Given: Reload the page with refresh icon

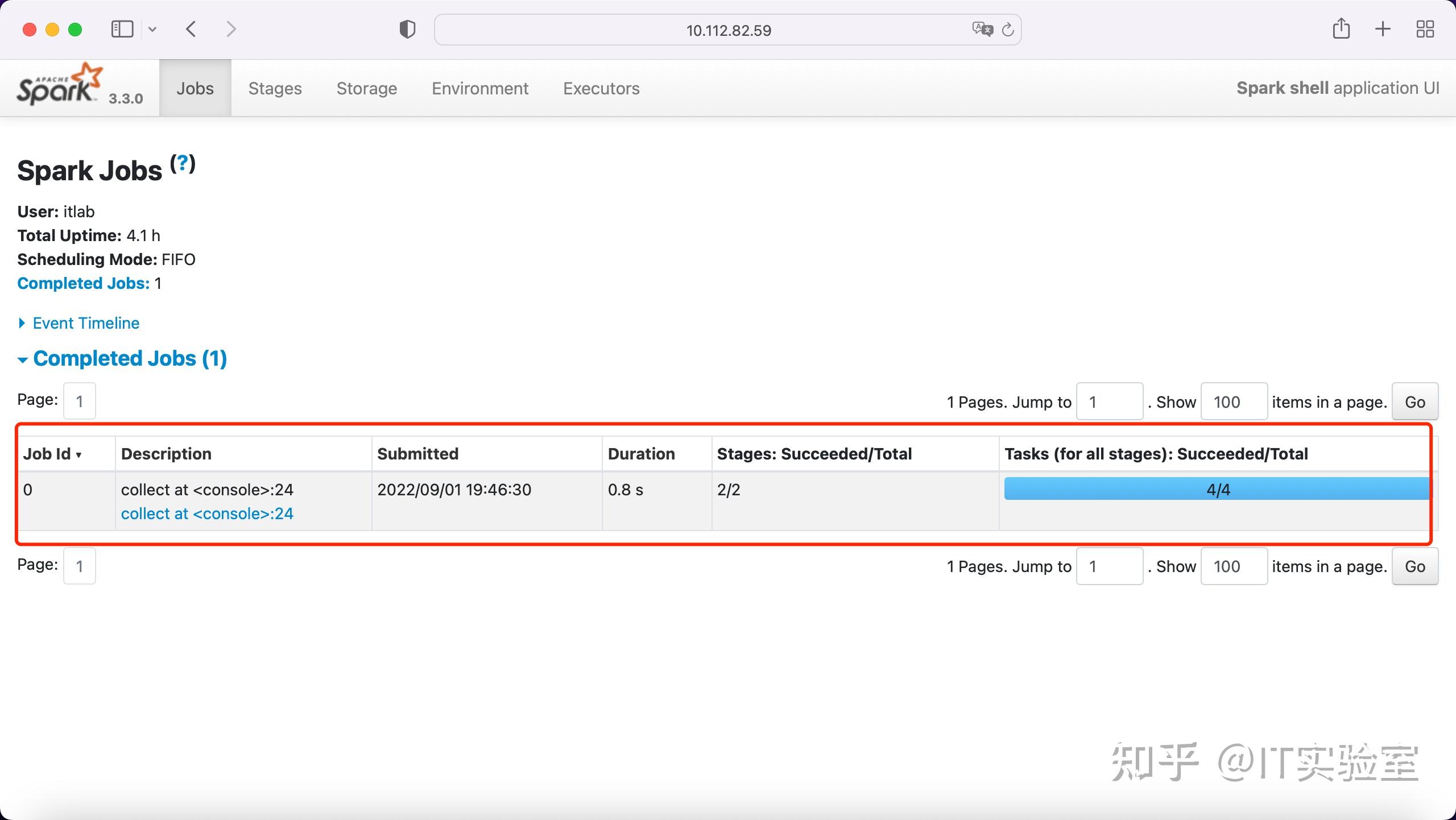Looking at the screenshot, I should click(x=1008, y=30).
